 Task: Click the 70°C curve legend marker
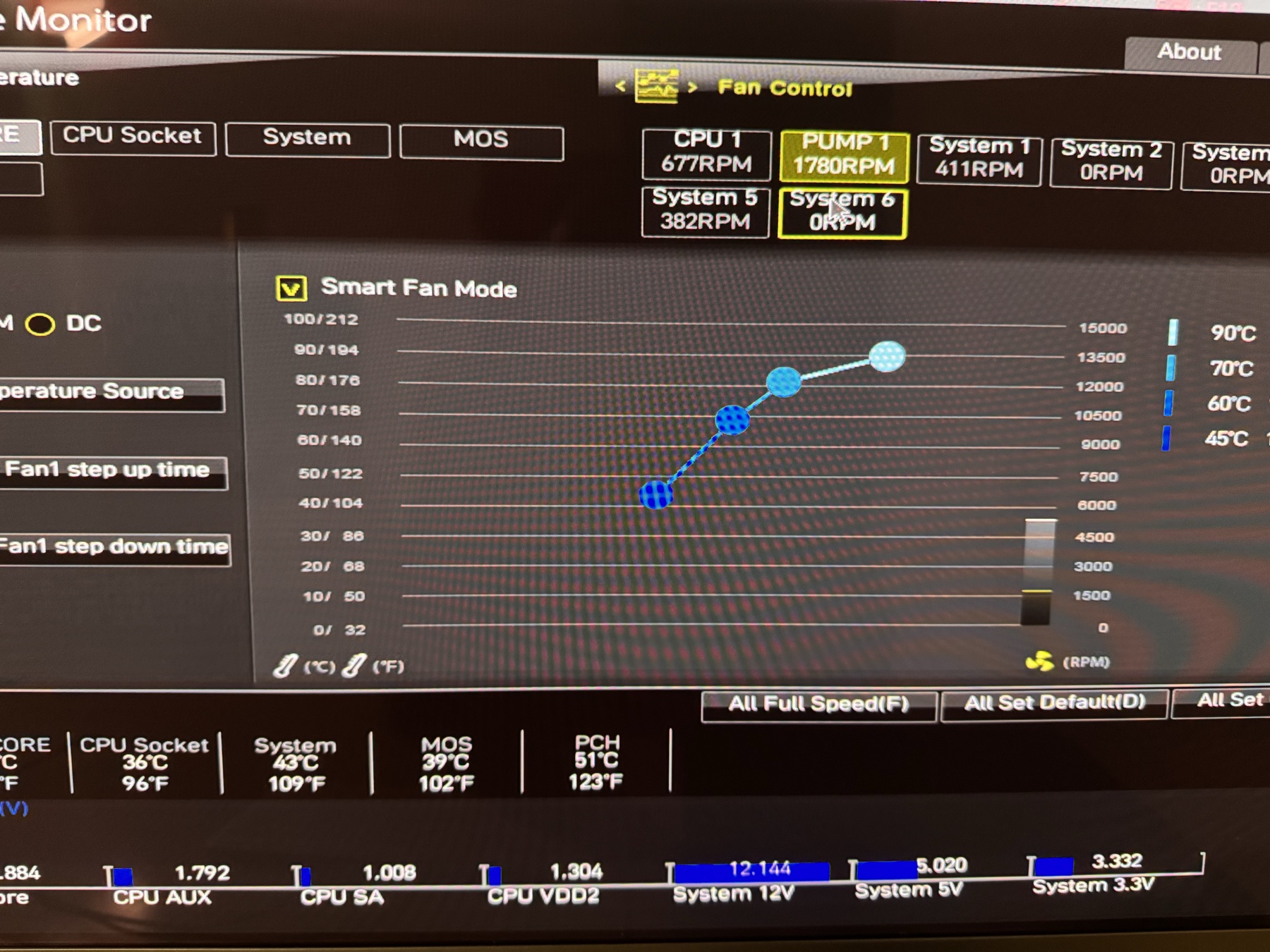[x=1171, y=367]
